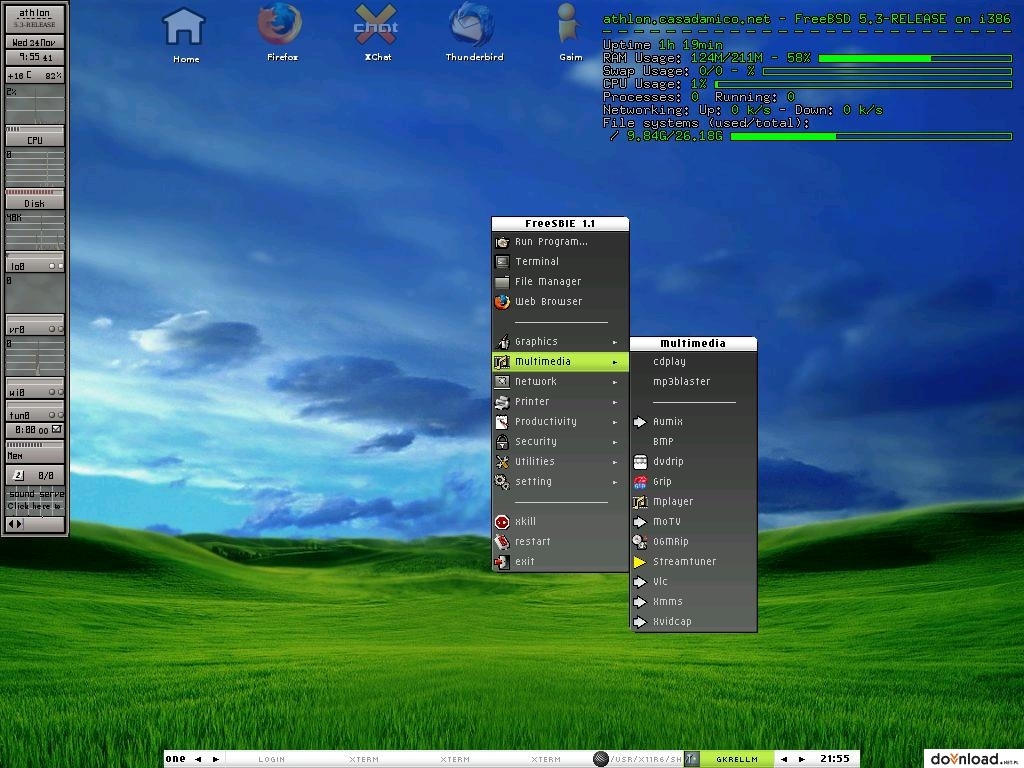Expand the Productivity submenu

tap(560, 422)
